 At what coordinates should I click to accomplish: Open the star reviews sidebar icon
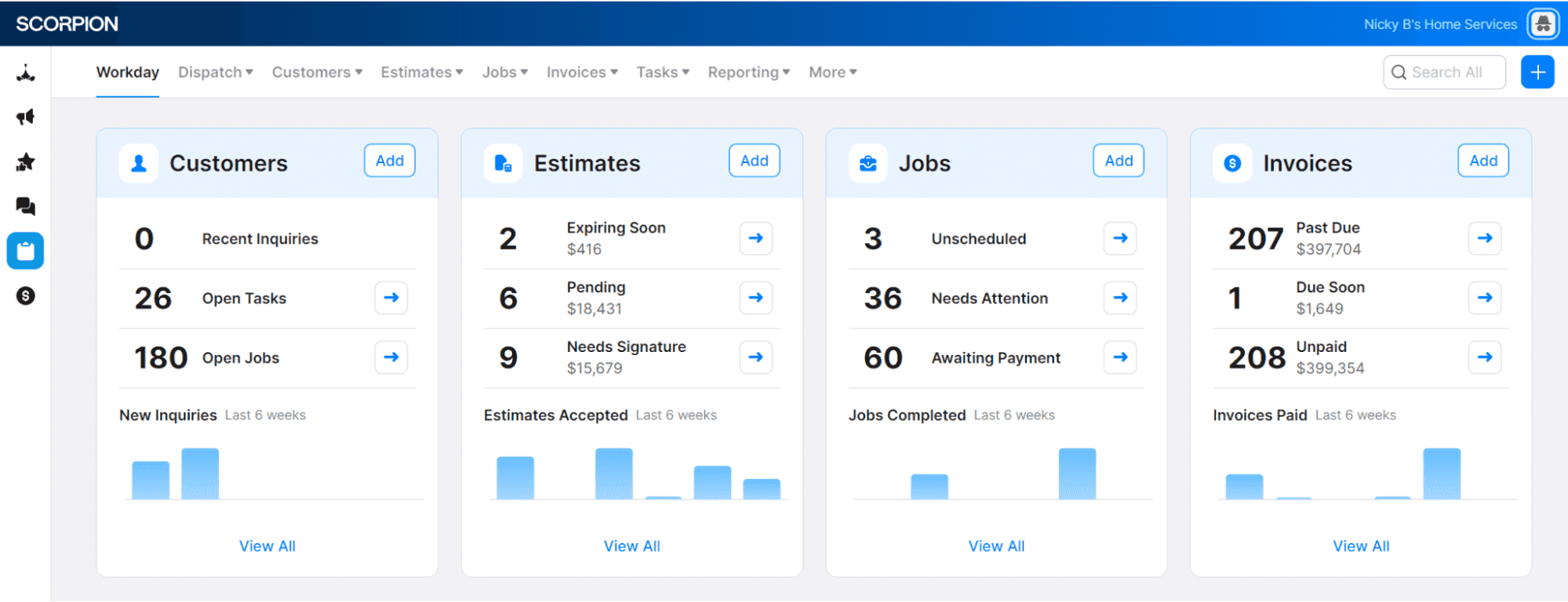pos(25,162)
